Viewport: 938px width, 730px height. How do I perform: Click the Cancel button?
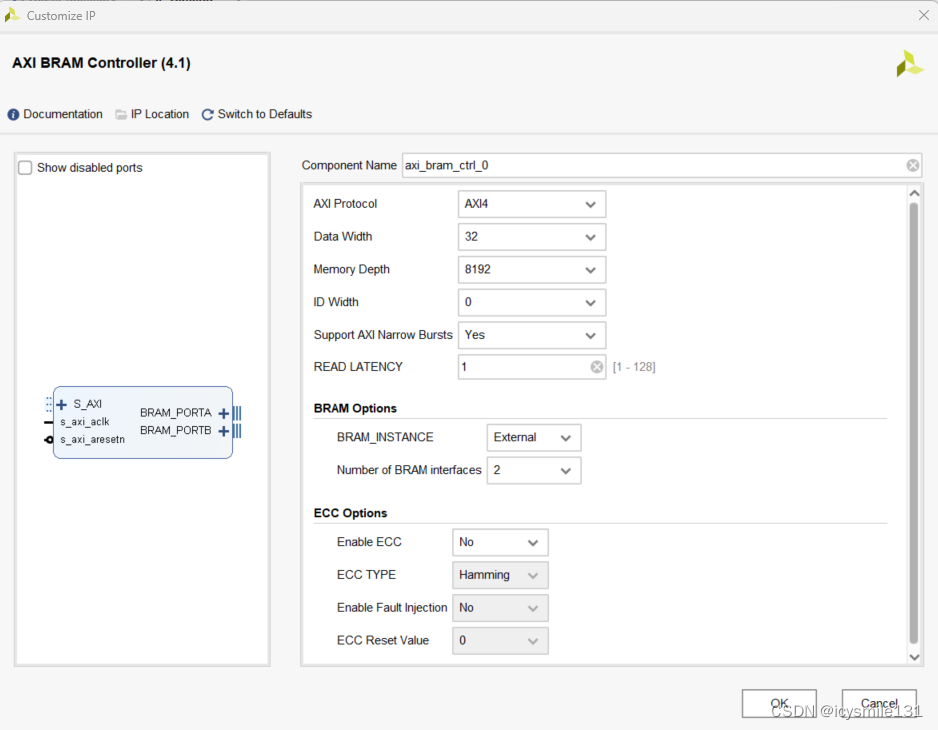pyautogui.click(x=879, y=704)
